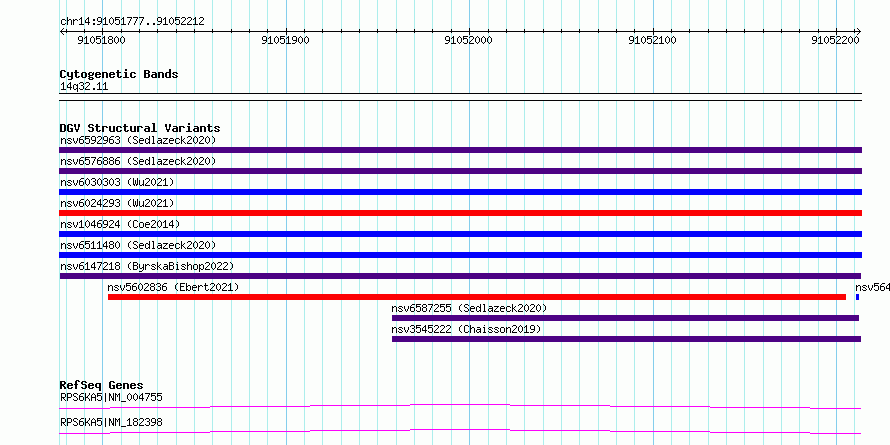Click ruler tick label 91051900
Image resolution: width=890 pixels, height=445 pixels.
point(286,40)
